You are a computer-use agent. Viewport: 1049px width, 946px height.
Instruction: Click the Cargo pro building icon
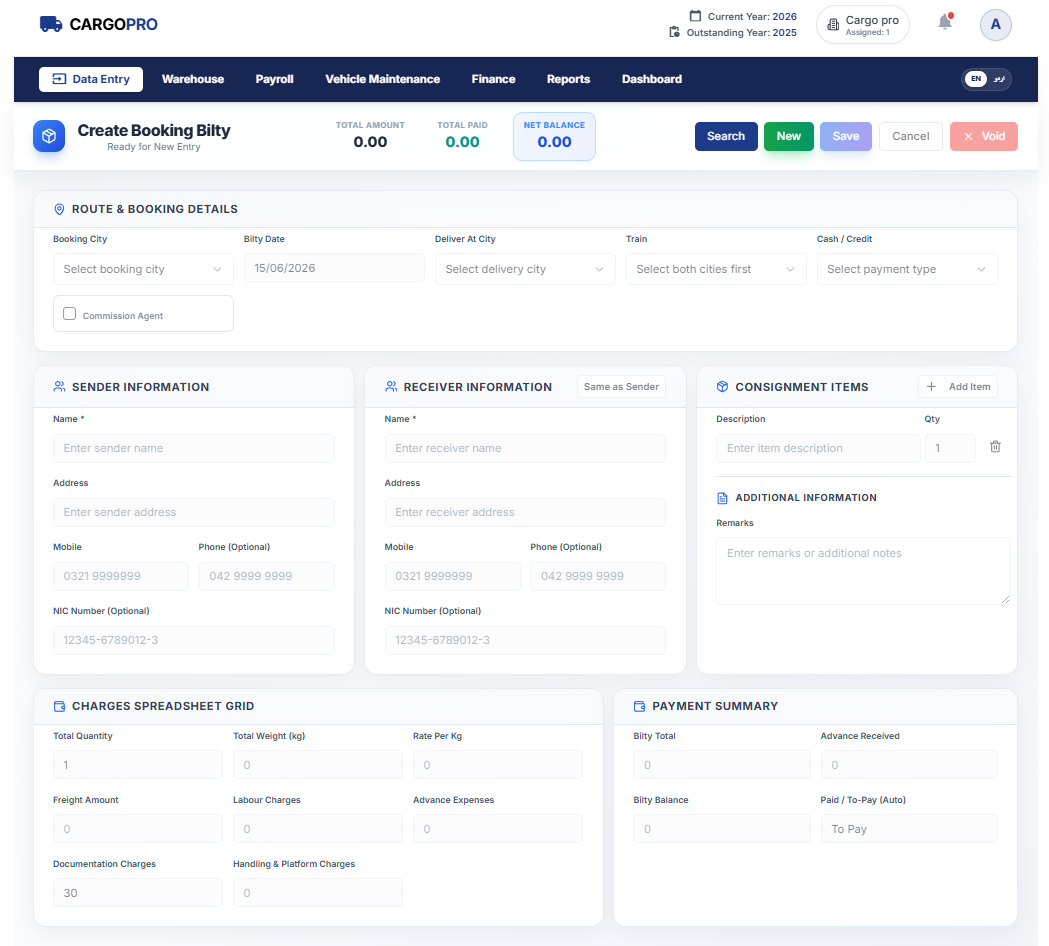click(x=833, y=25)
